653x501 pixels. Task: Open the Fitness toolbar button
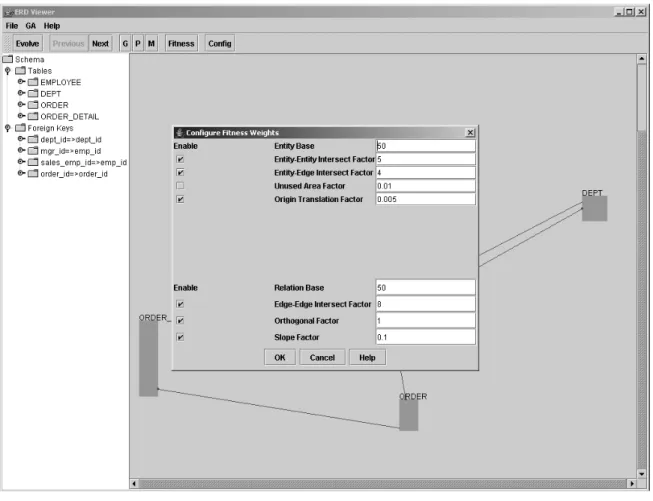click(181, 43)
